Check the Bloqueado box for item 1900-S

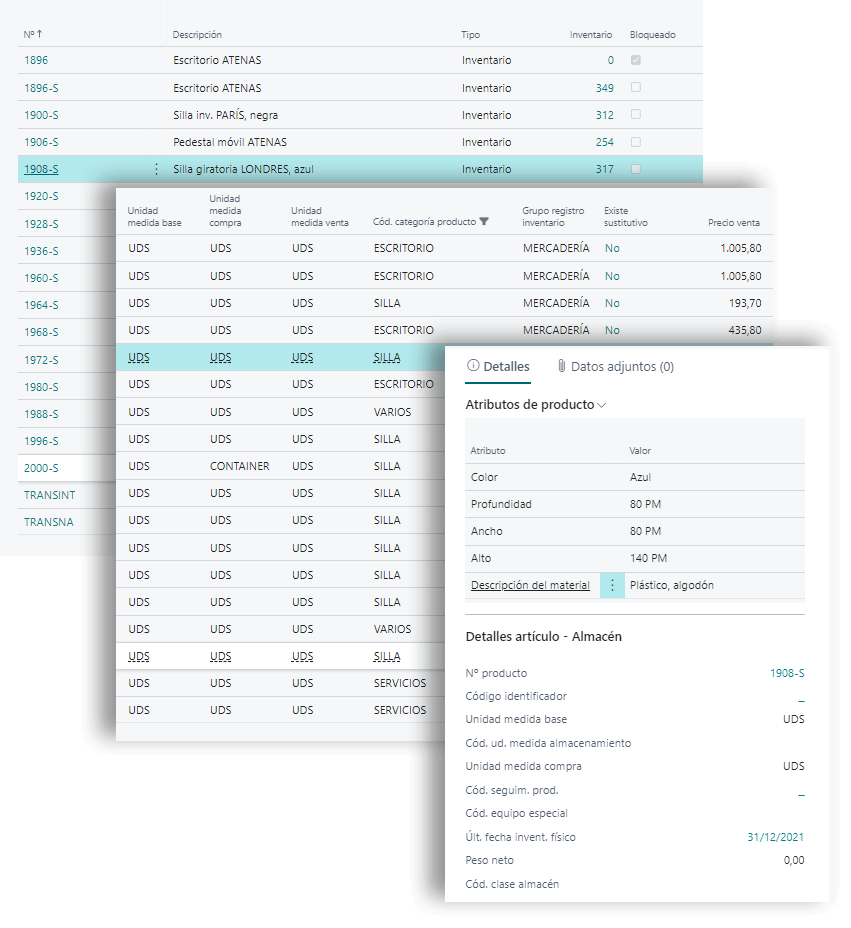(x=636, y=115)
